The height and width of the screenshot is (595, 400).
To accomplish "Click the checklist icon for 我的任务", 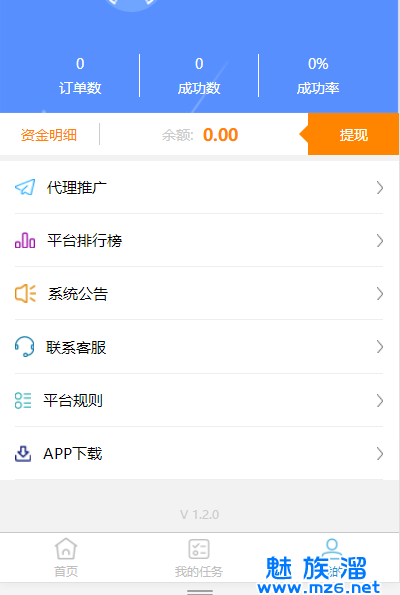I will (x=199, y=549).
